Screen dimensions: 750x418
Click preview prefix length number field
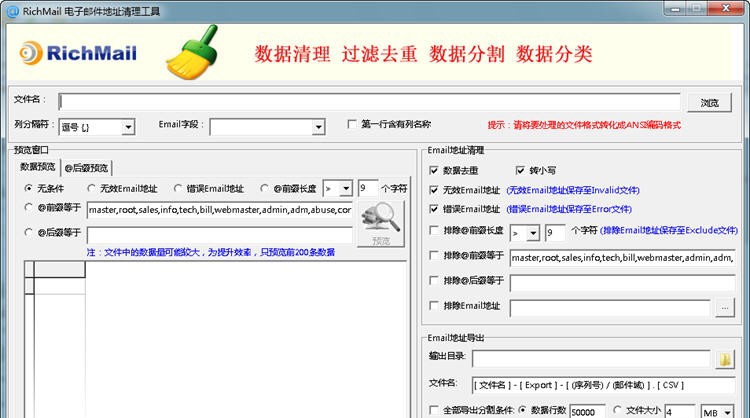point(367,188)
